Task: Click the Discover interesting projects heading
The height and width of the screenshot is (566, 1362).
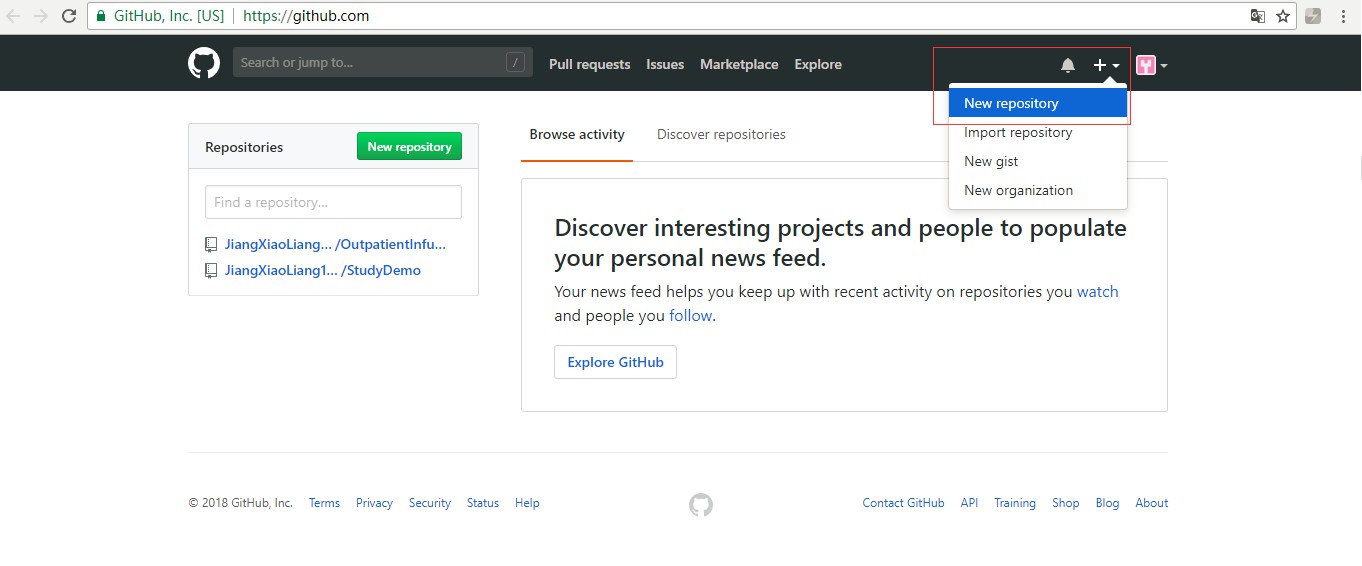Action: (x=841, y=243)
